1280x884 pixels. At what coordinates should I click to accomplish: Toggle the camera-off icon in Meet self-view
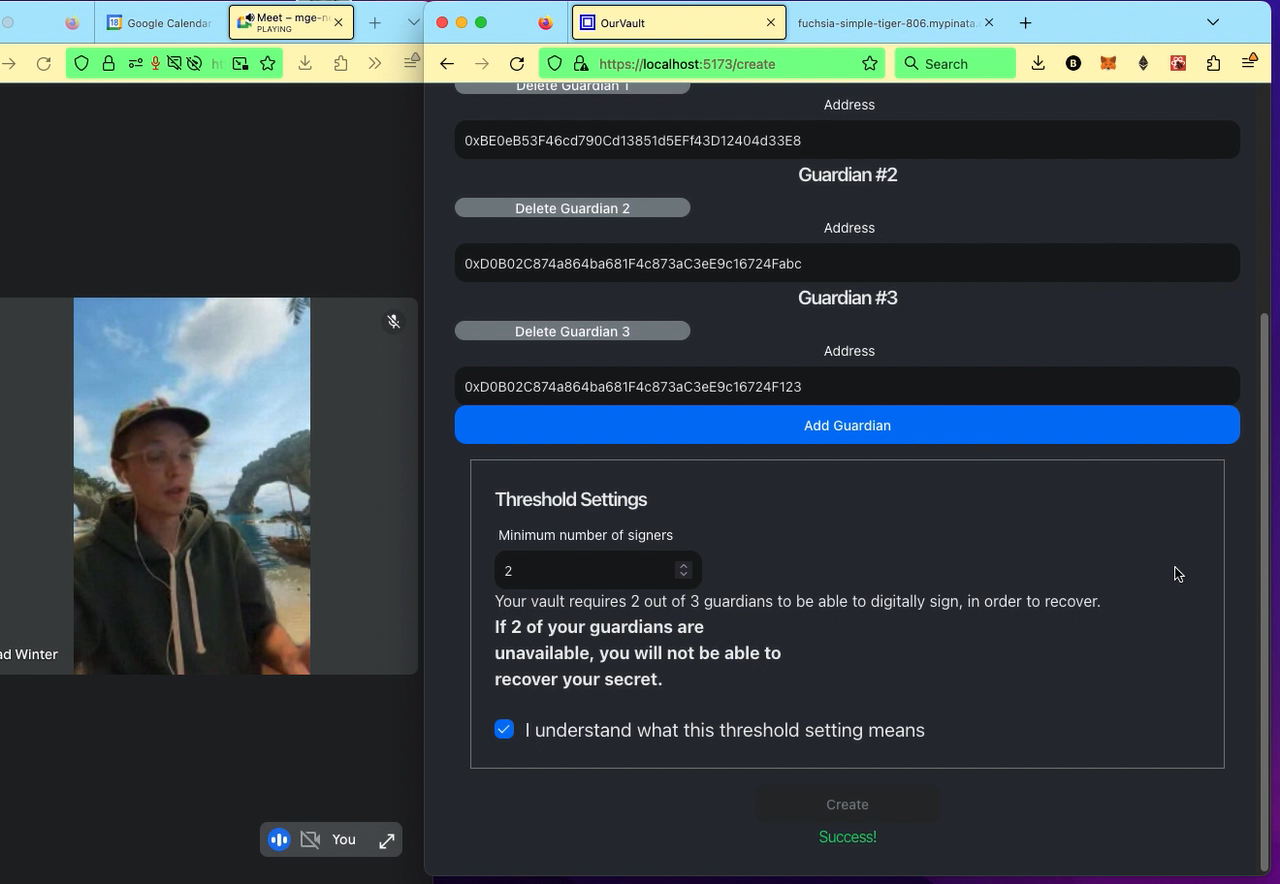coord(310,840)
